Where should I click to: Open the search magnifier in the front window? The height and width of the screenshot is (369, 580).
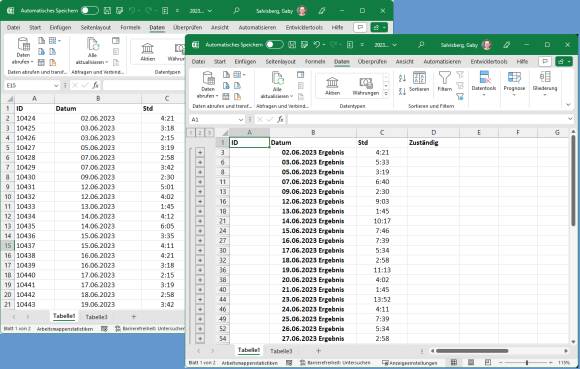421,45
